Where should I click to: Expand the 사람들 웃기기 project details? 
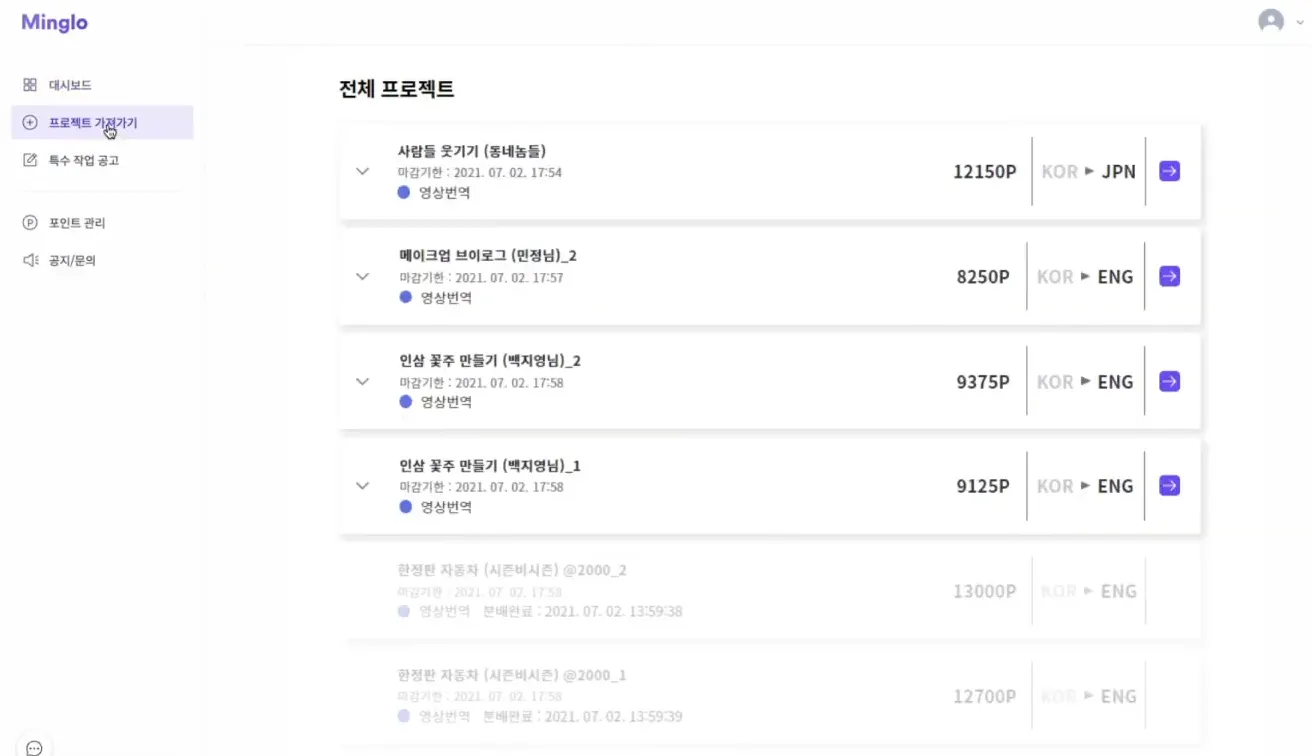click(363, 171)
